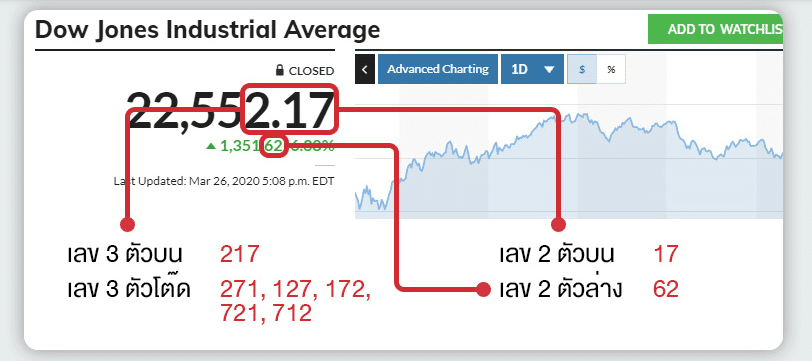
Task: Open the 1D time range dropdown
Action: [x=532, y=69]
